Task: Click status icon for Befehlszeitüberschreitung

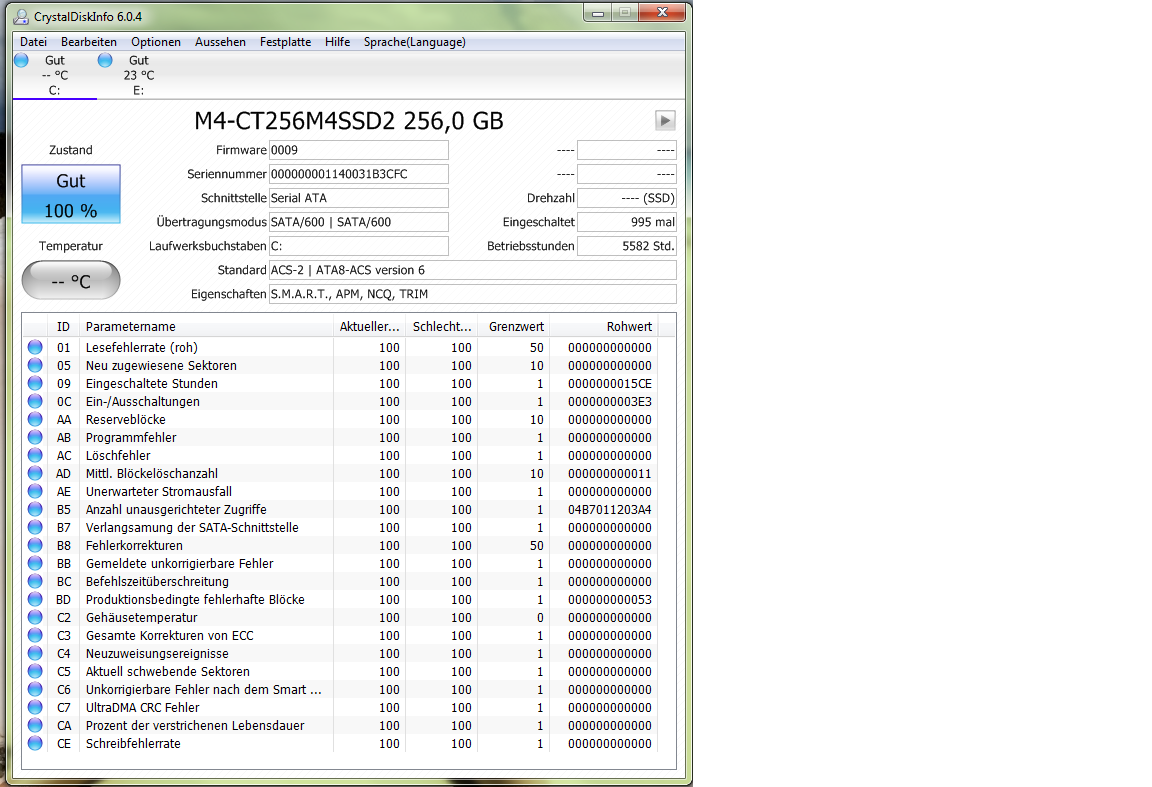Action: pos(35,581)
